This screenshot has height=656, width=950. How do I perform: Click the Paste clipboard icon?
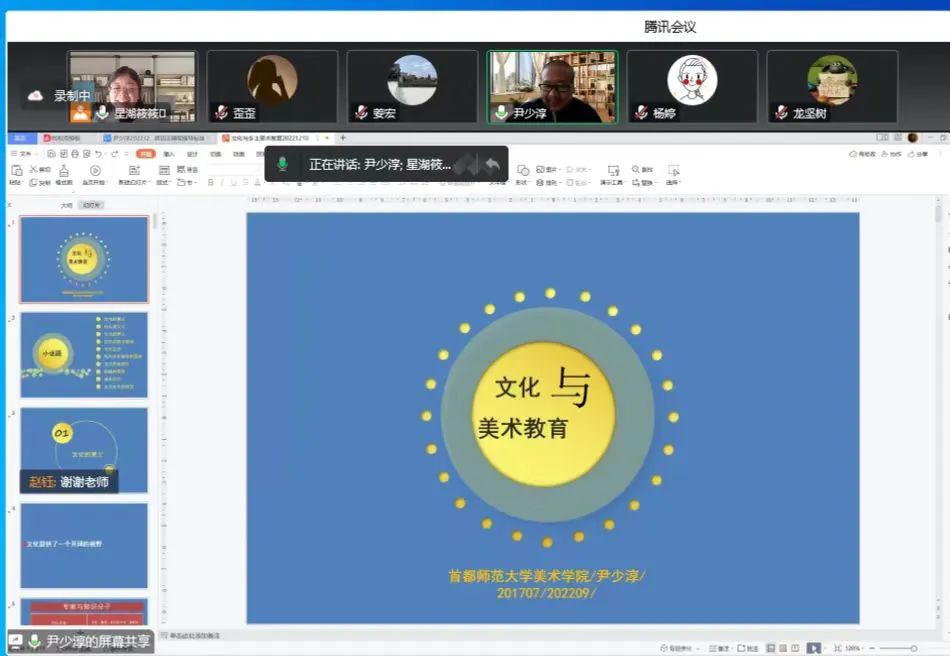pyautogui.click(x=16, y=171)
